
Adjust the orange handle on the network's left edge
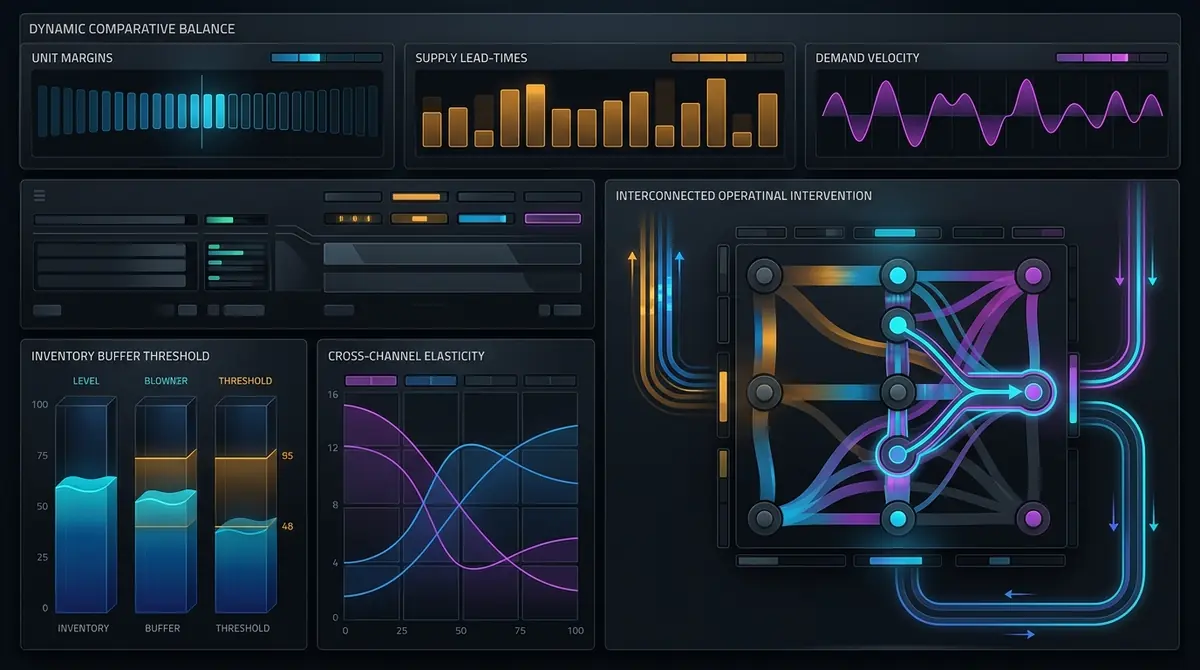tap(722, 395)
